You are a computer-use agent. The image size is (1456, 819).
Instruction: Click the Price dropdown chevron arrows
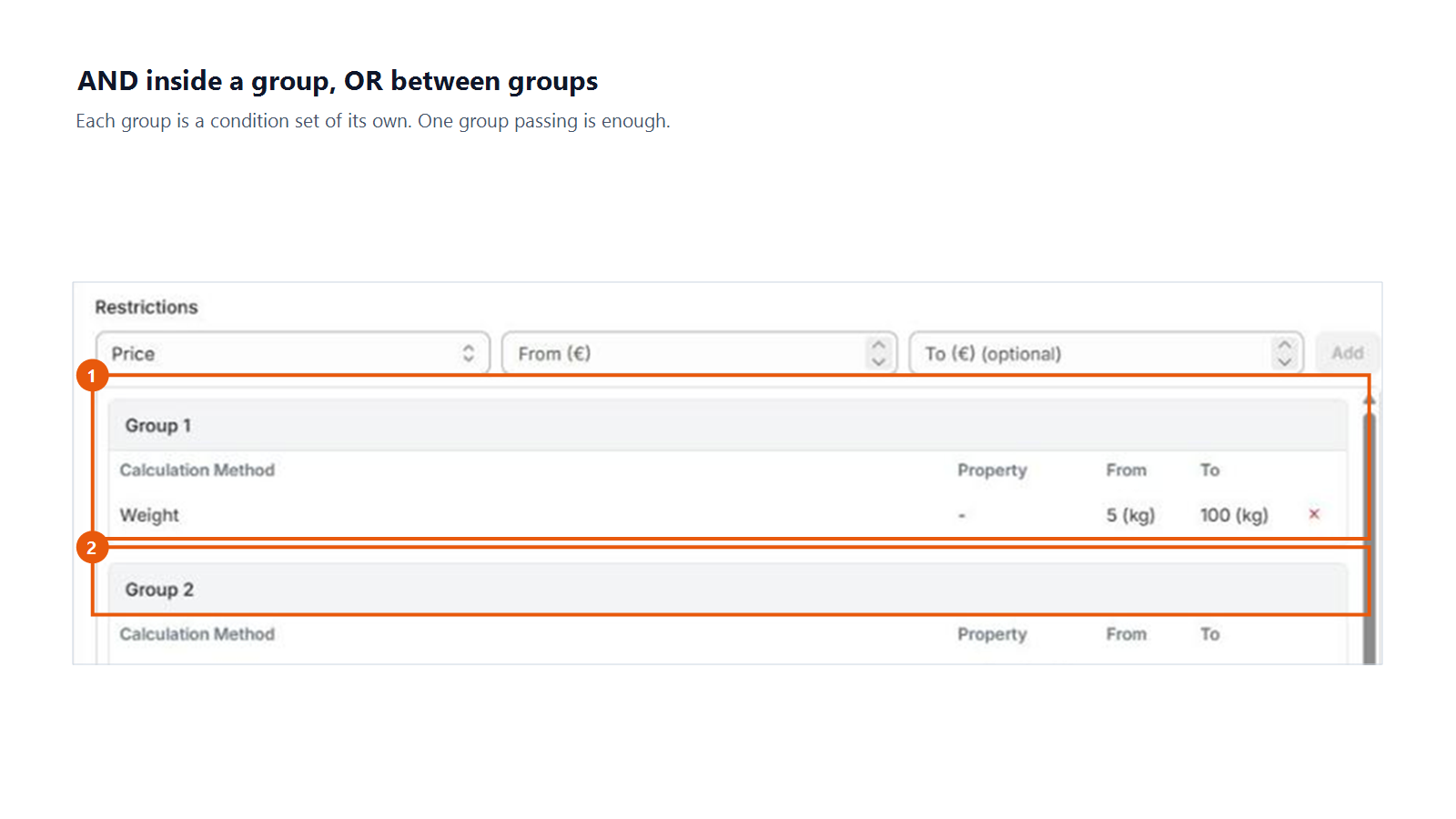pos(469,353)
